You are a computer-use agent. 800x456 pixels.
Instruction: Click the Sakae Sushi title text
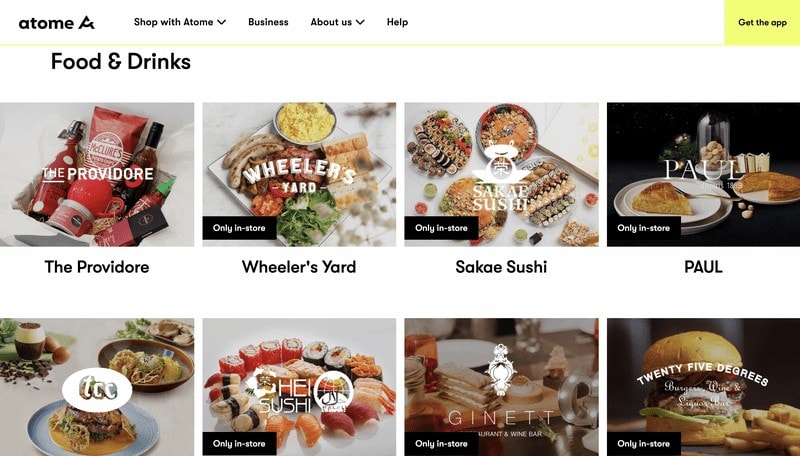pyautogui.click(x=501, y=267)
